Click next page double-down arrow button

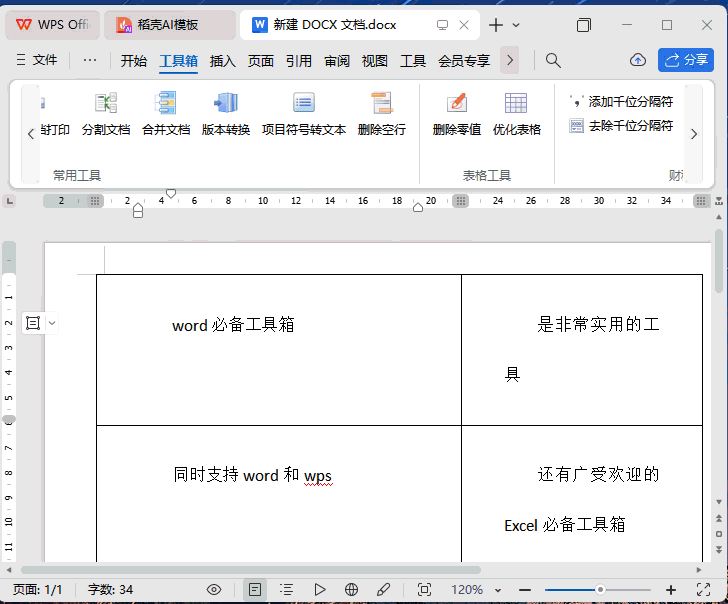coord(719,550)
